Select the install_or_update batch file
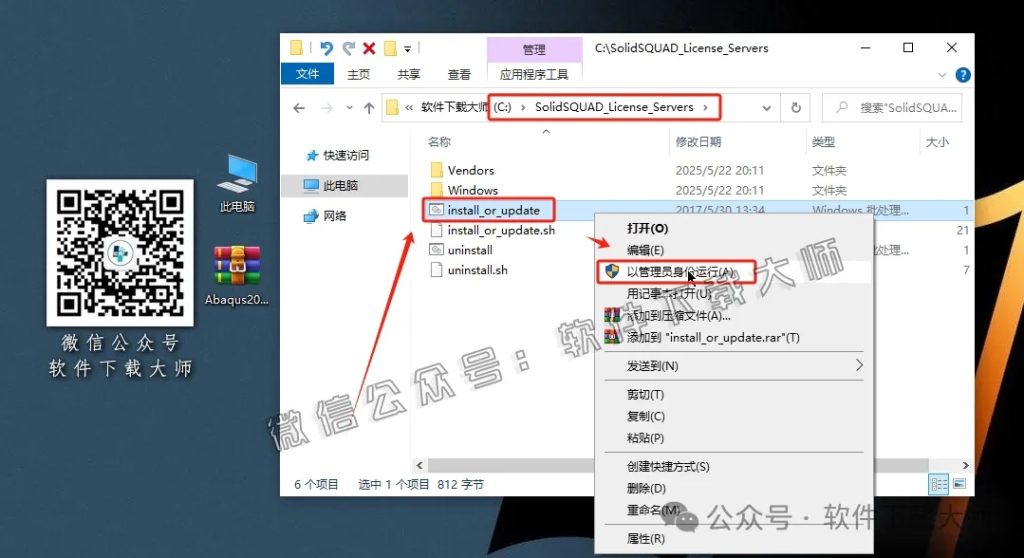The height and width of the screenshot is (558, 1024). [493, 210]
